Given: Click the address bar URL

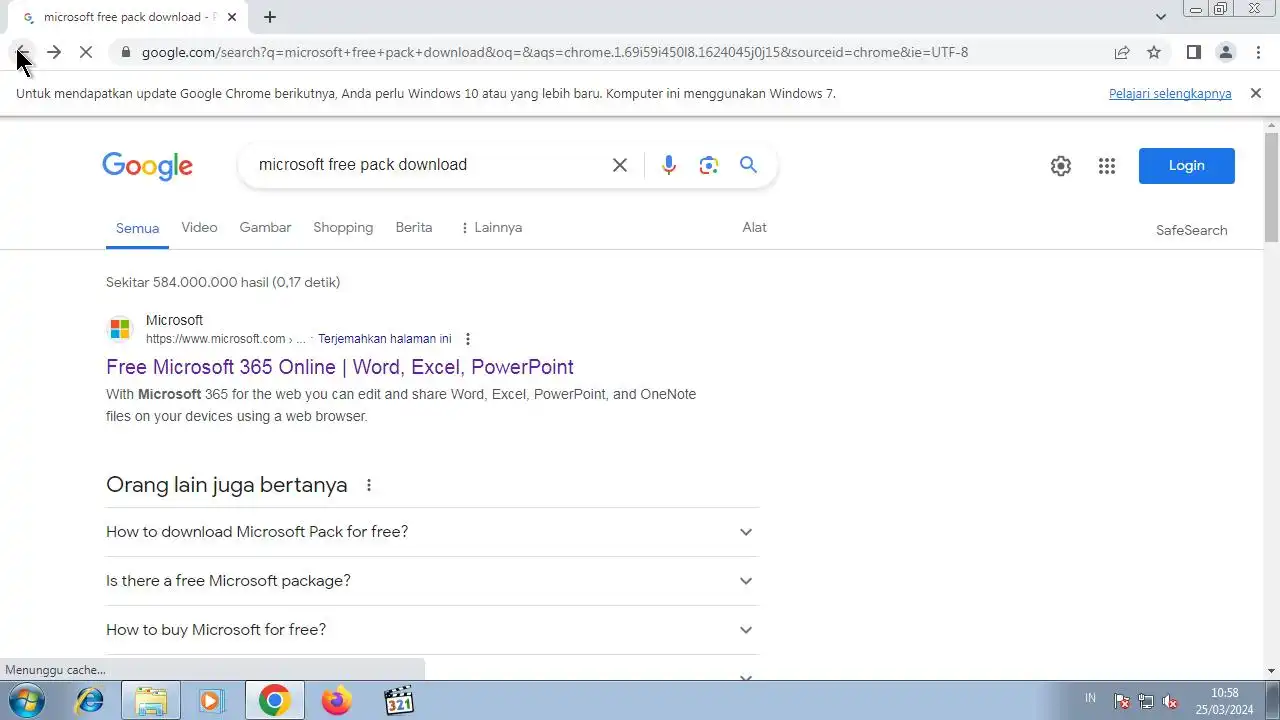Looking at the screenshot, I should click(555, 52).
